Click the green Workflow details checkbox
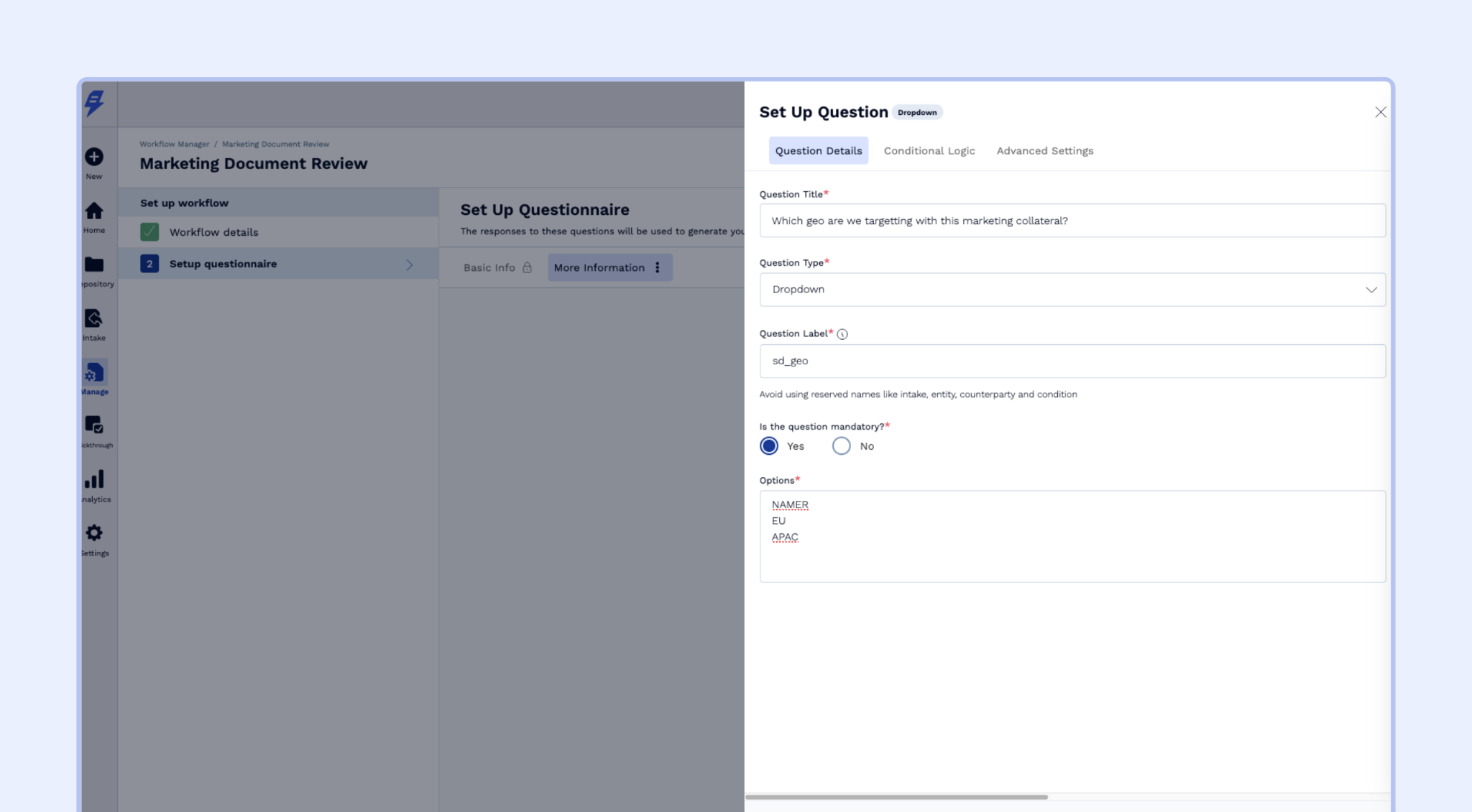The image size is (1472, 812). coord(149,232)
